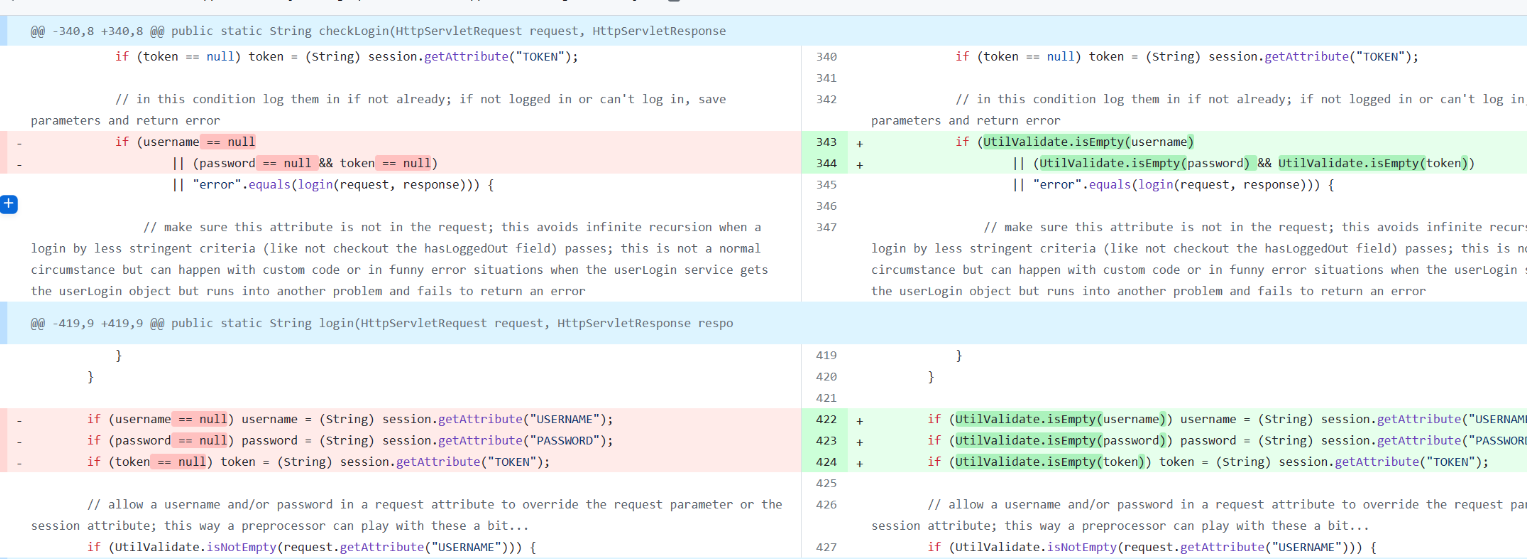
Task: Select added line number 424
Action: [x=826, y=462]
